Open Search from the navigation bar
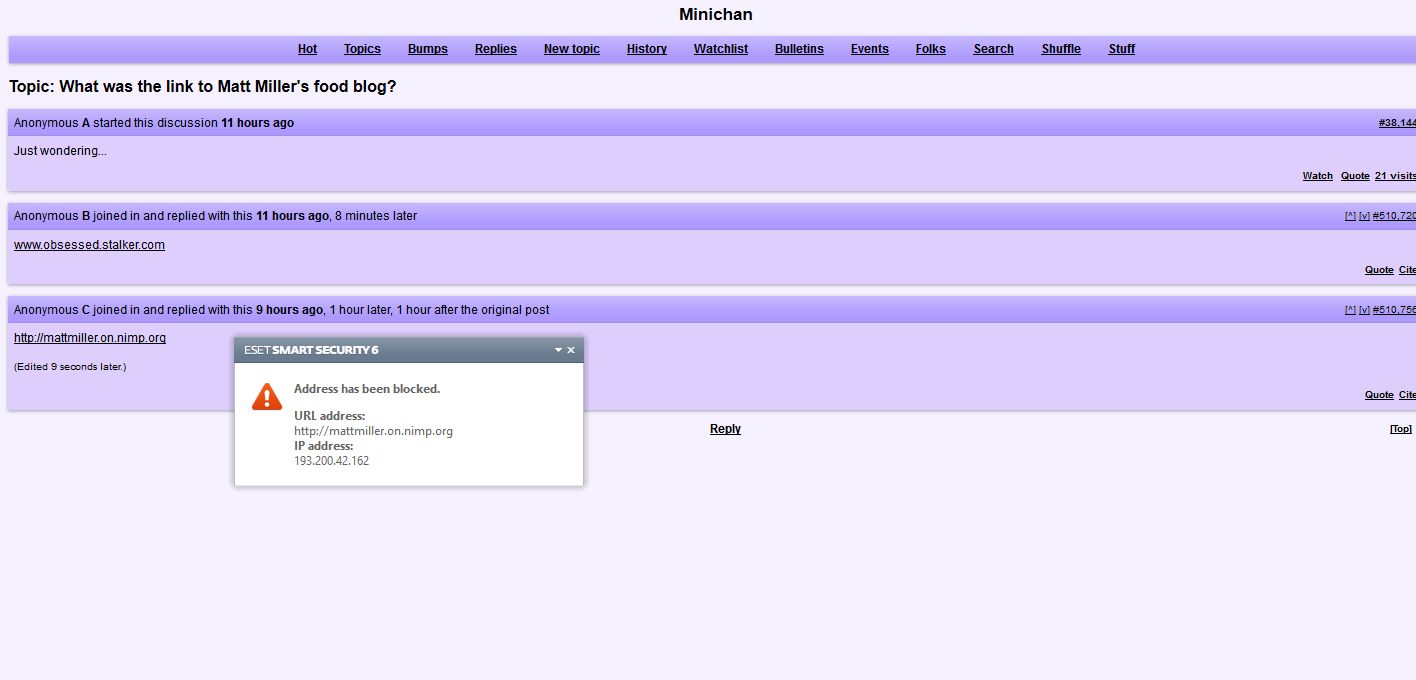This screenshot has height=680, width=1416. pyautogui.click(x=994, y=49)
